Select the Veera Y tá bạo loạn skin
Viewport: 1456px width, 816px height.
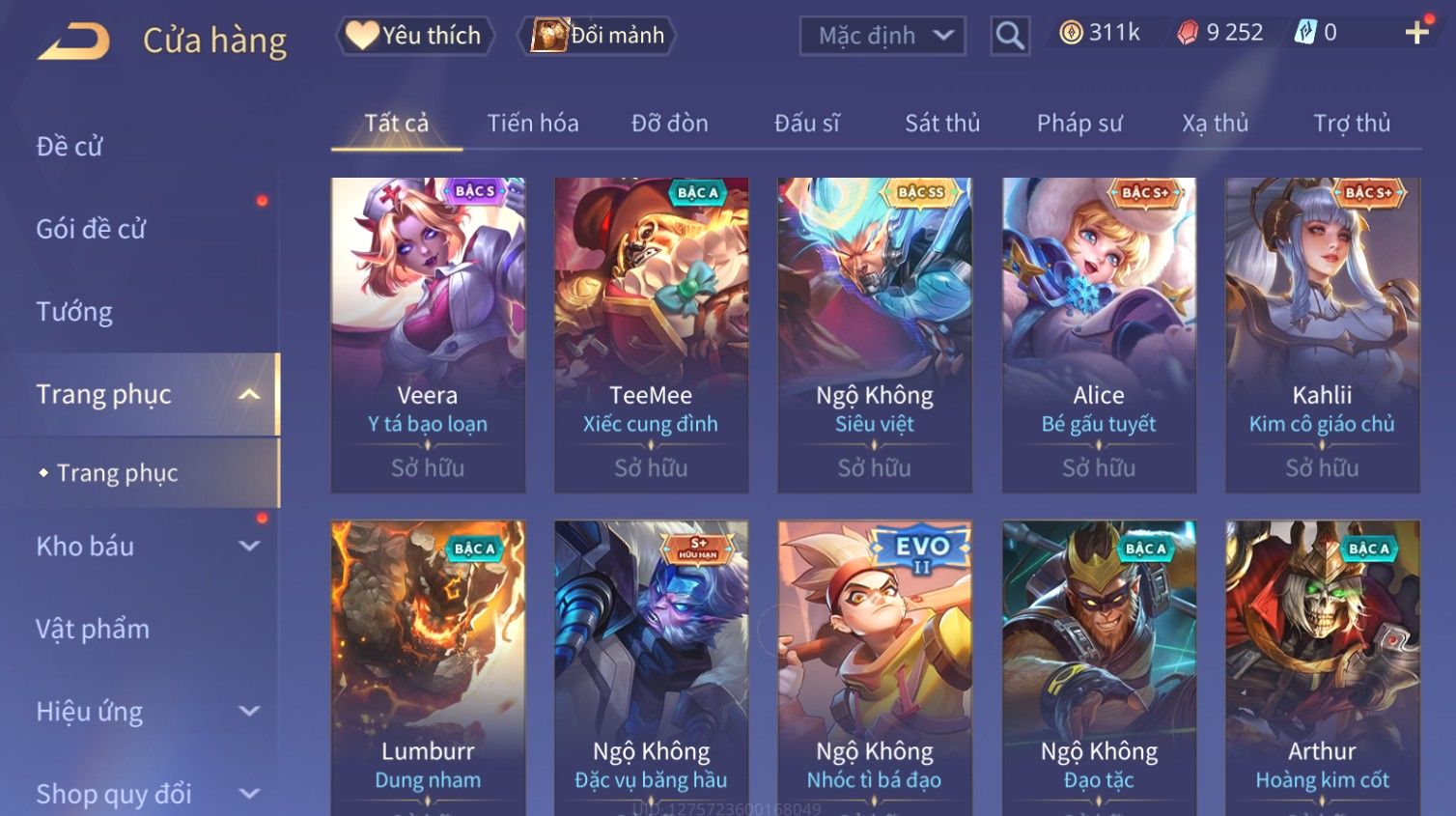428,335
